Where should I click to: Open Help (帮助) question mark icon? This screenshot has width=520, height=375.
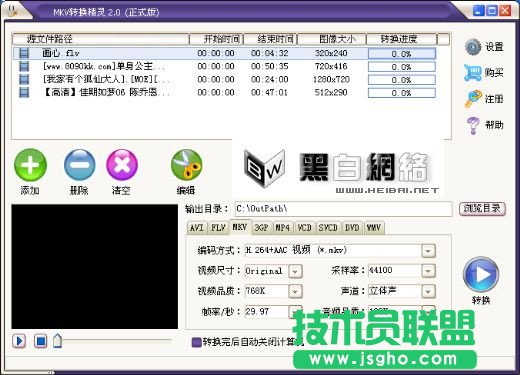tap(473, 125)
